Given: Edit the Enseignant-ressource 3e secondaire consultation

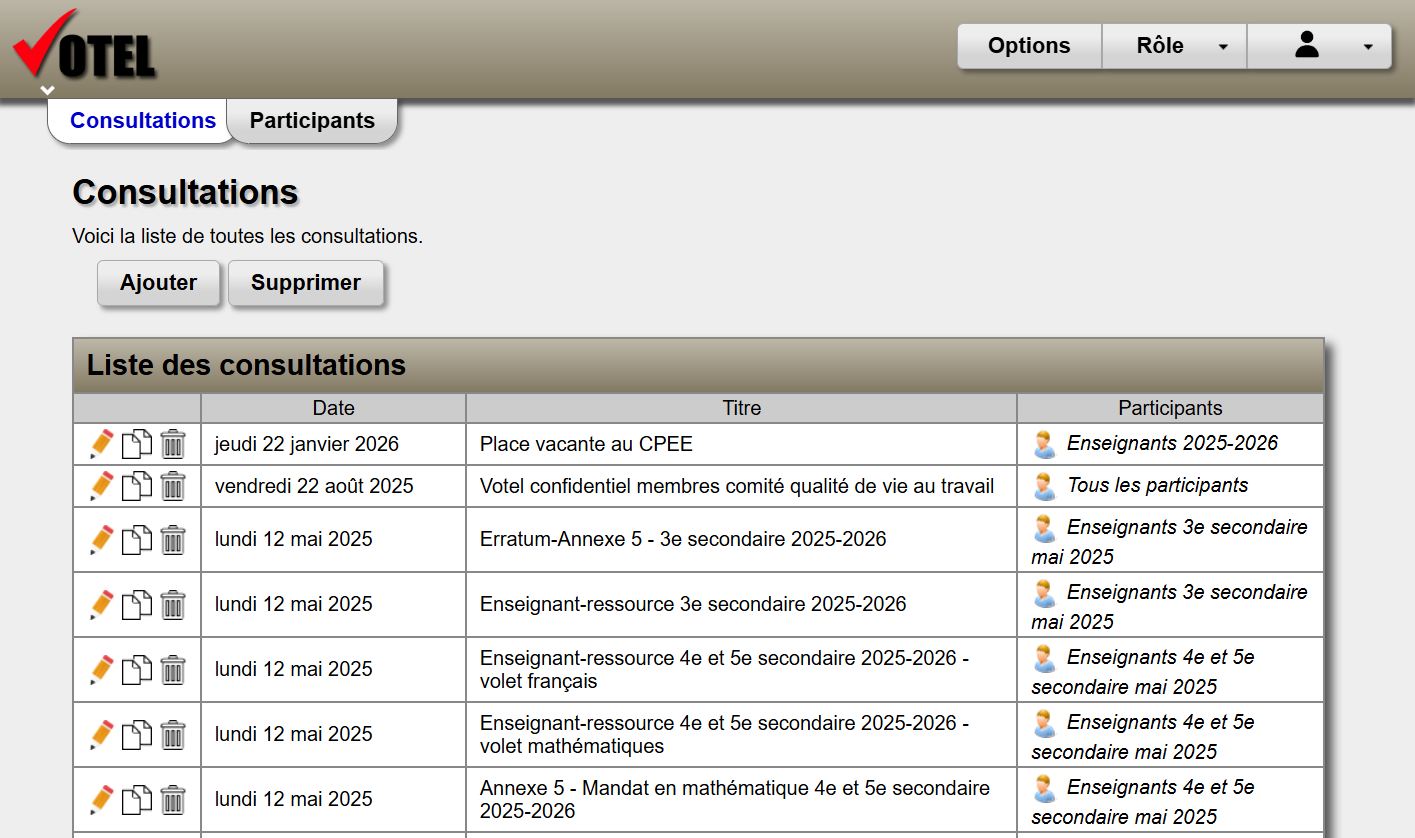Looking at the screenshot, I should click(101, 604).
